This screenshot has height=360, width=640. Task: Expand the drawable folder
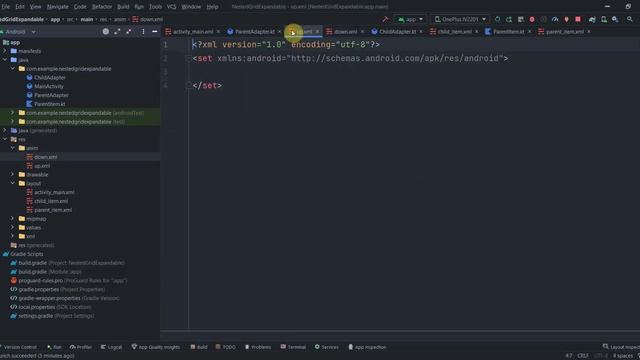tap(13, 174)
